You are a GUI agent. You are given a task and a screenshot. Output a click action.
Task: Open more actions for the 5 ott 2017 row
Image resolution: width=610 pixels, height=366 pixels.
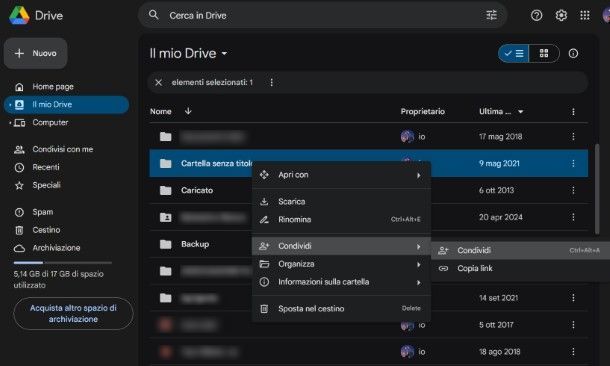click(x=573, y=325)
